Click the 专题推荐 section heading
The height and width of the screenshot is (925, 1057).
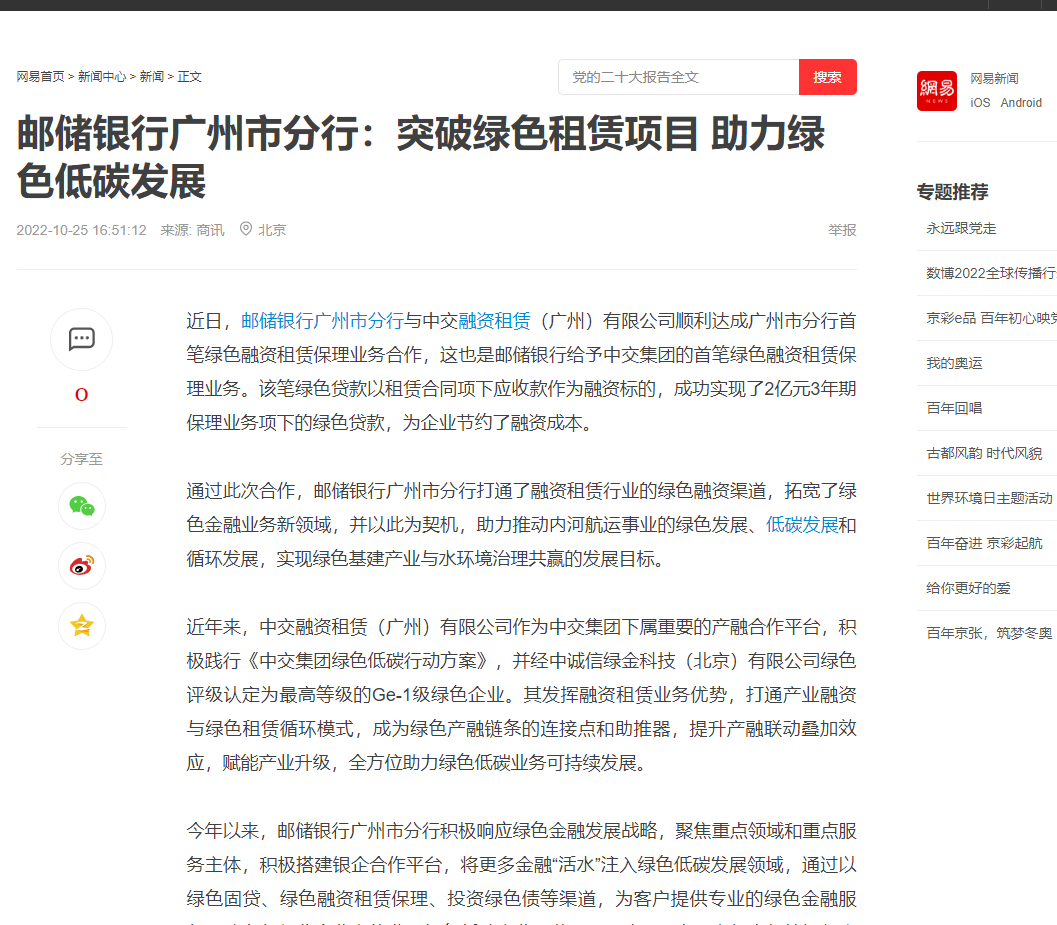tap(953, 192)
